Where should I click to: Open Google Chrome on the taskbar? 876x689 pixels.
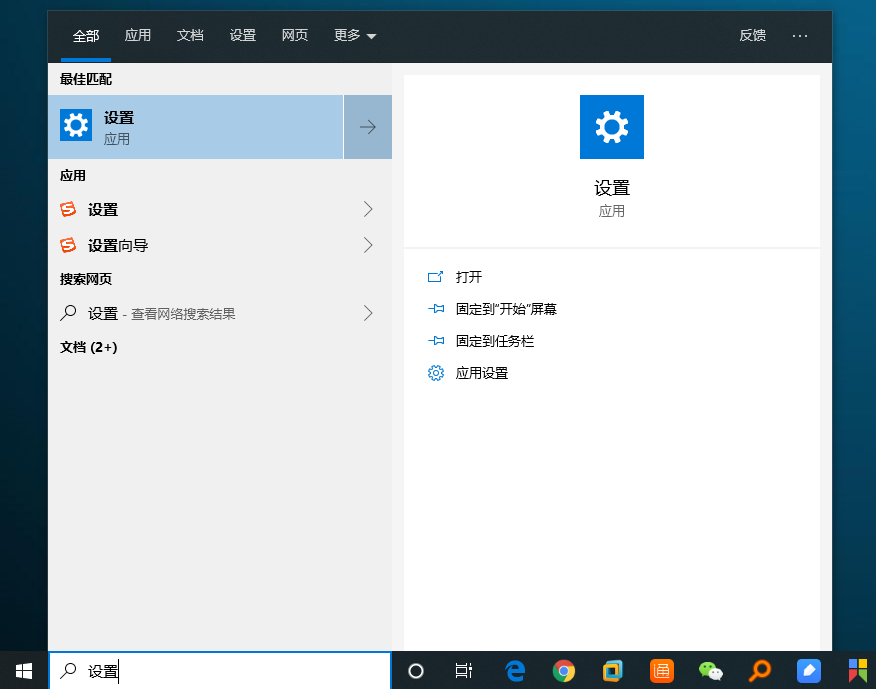tap(563, 671)
